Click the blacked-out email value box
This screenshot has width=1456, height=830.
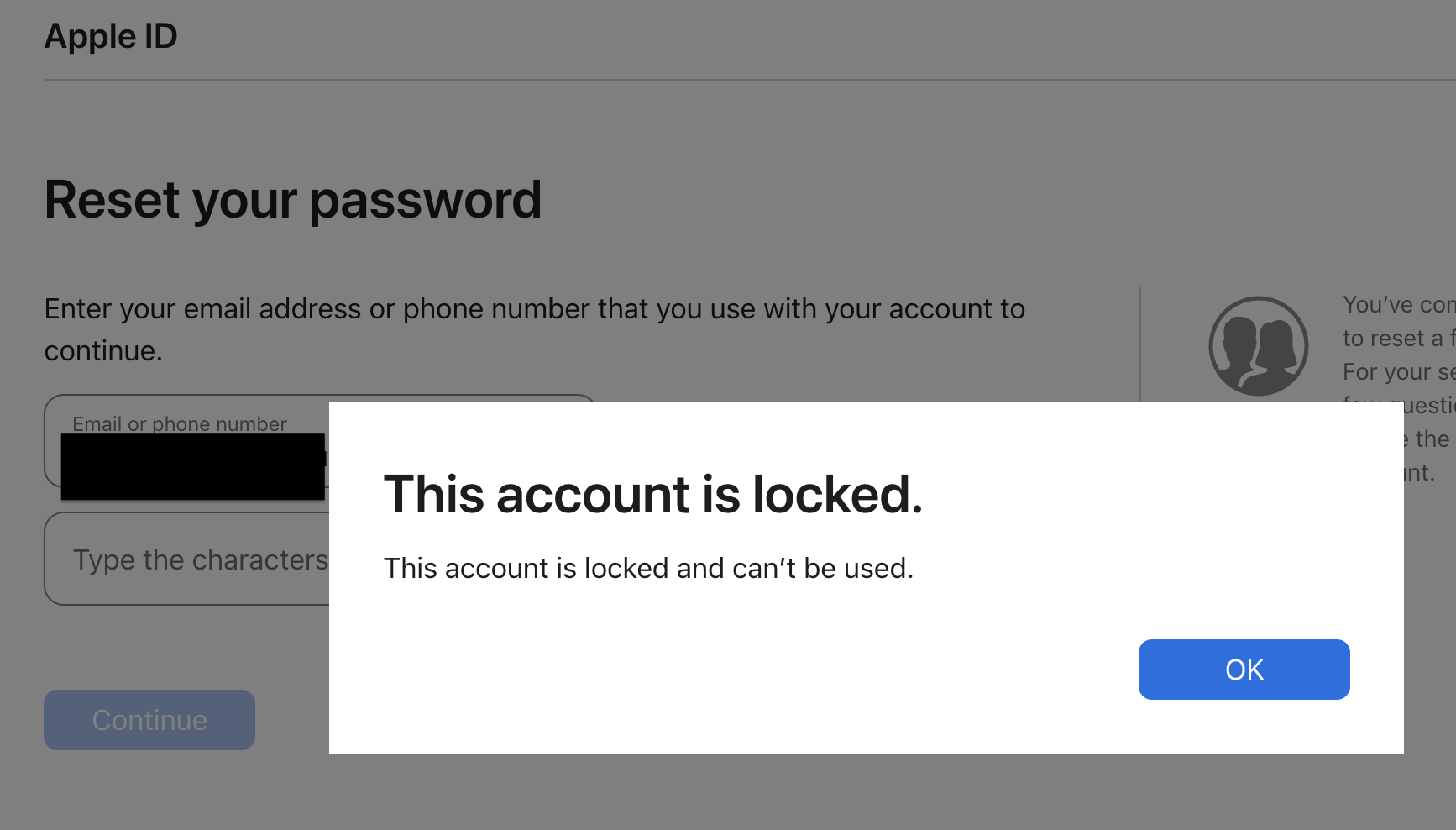click(192, 467)
